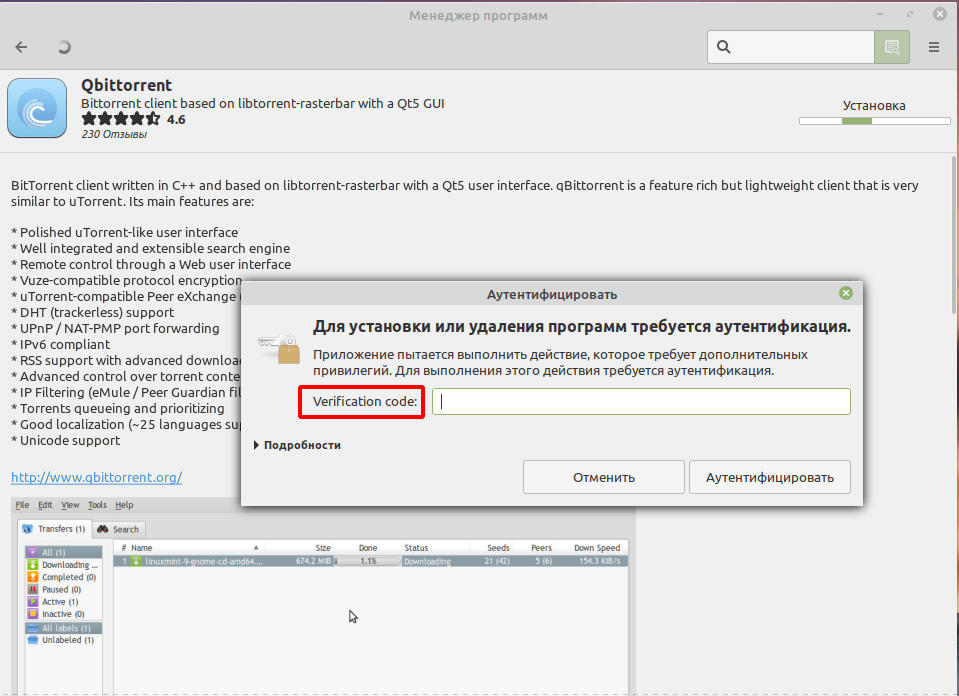Image resolution: width=959 pixels, height=696 pixels.
Task: Close the authentication dialog with green X
Action: [846, 293]
